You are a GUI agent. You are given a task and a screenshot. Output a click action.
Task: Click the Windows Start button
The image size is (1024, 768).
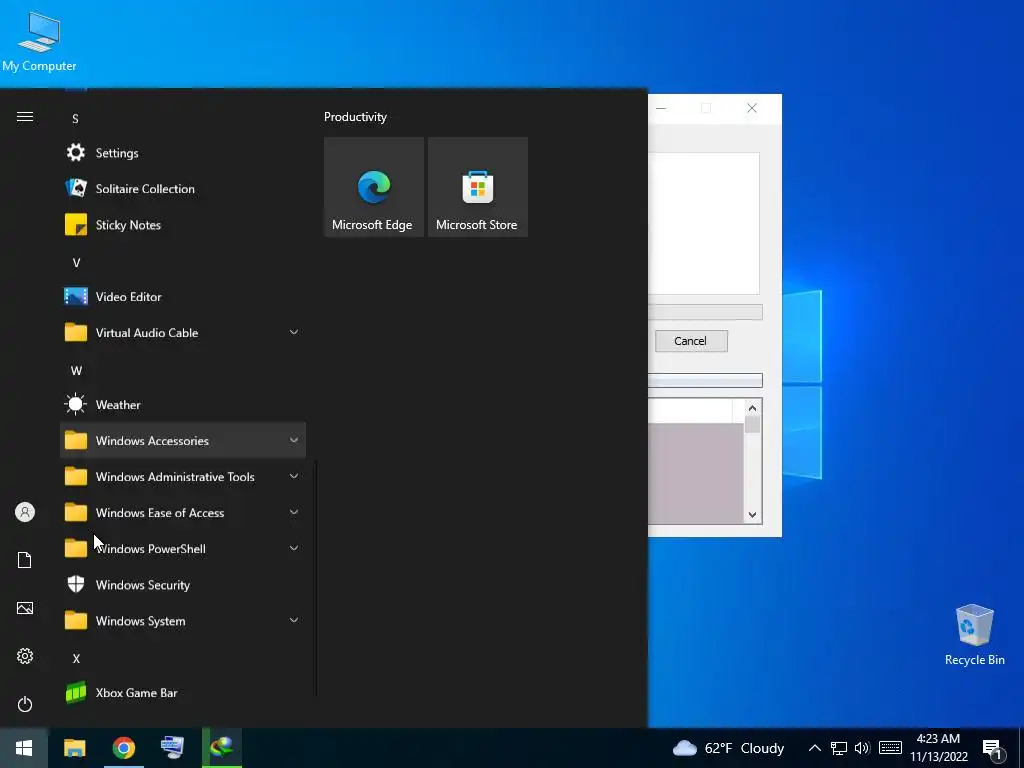[x=24, y=748]
